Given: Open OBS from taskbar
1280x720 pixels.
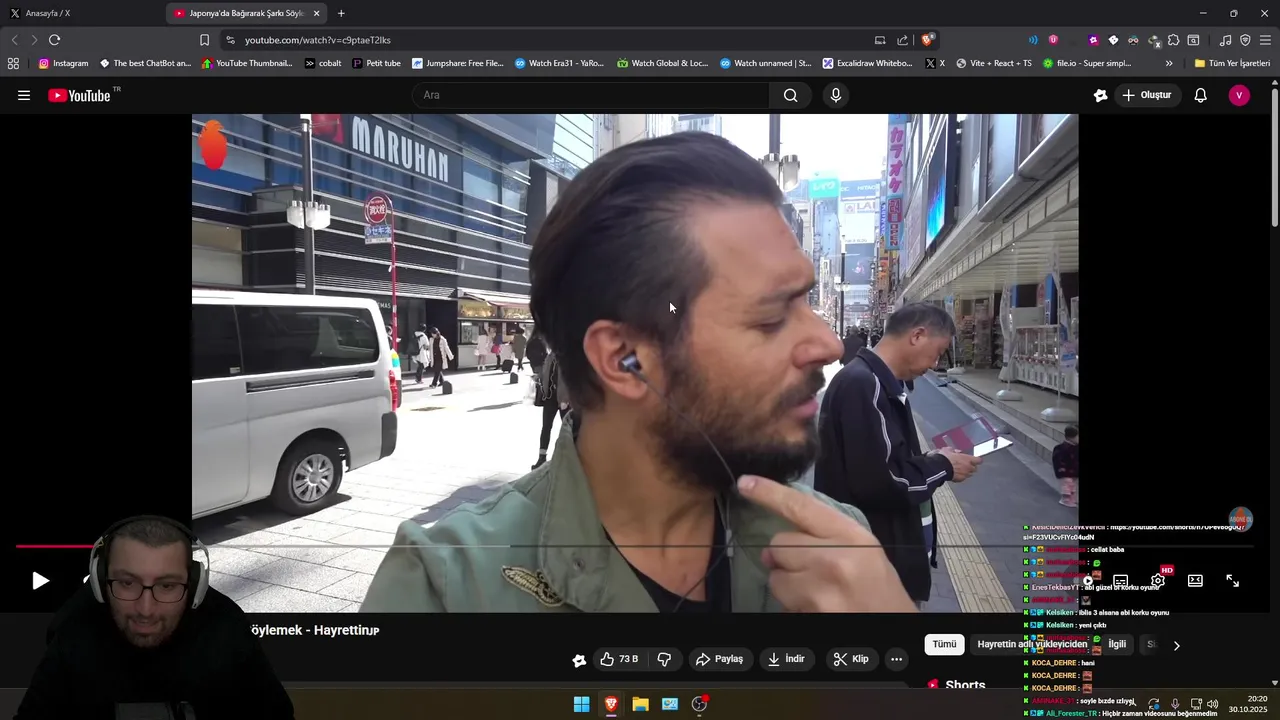Looking at the screenshot, I should point(699,704).
